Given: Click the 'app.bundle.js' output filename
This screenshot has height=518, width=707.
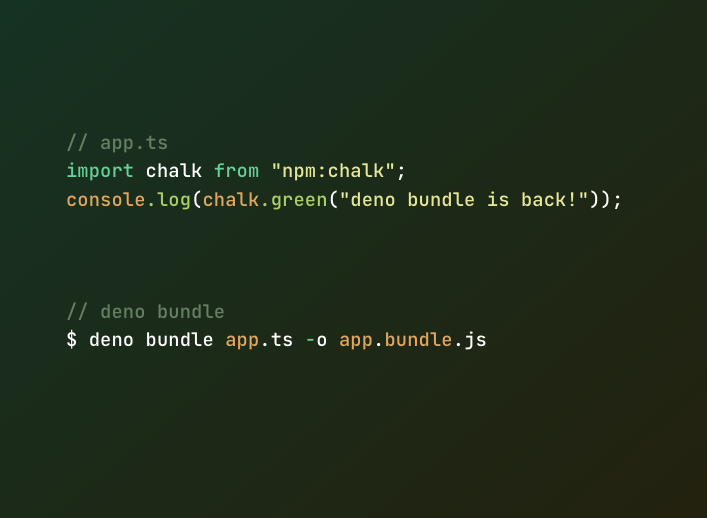Looking at the screenshot, I should coord(413,340).
